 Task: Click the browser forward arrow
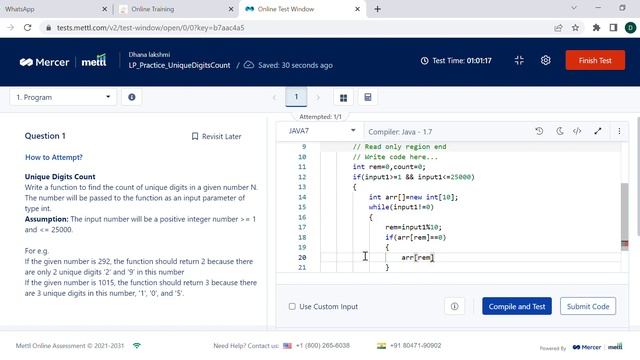tap(11, 28)
